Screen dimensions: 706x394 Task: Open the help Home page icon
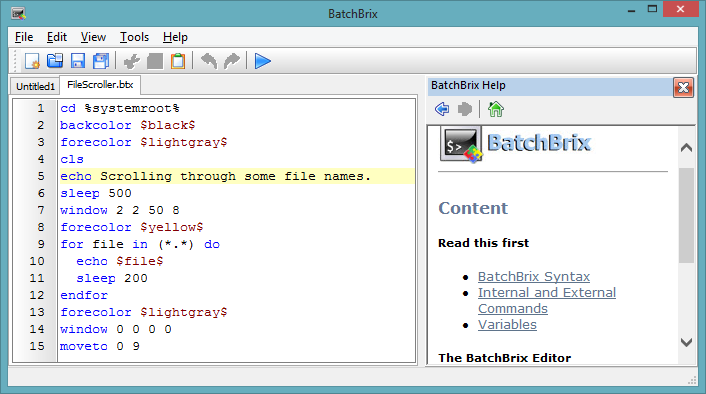coord(496,109)
